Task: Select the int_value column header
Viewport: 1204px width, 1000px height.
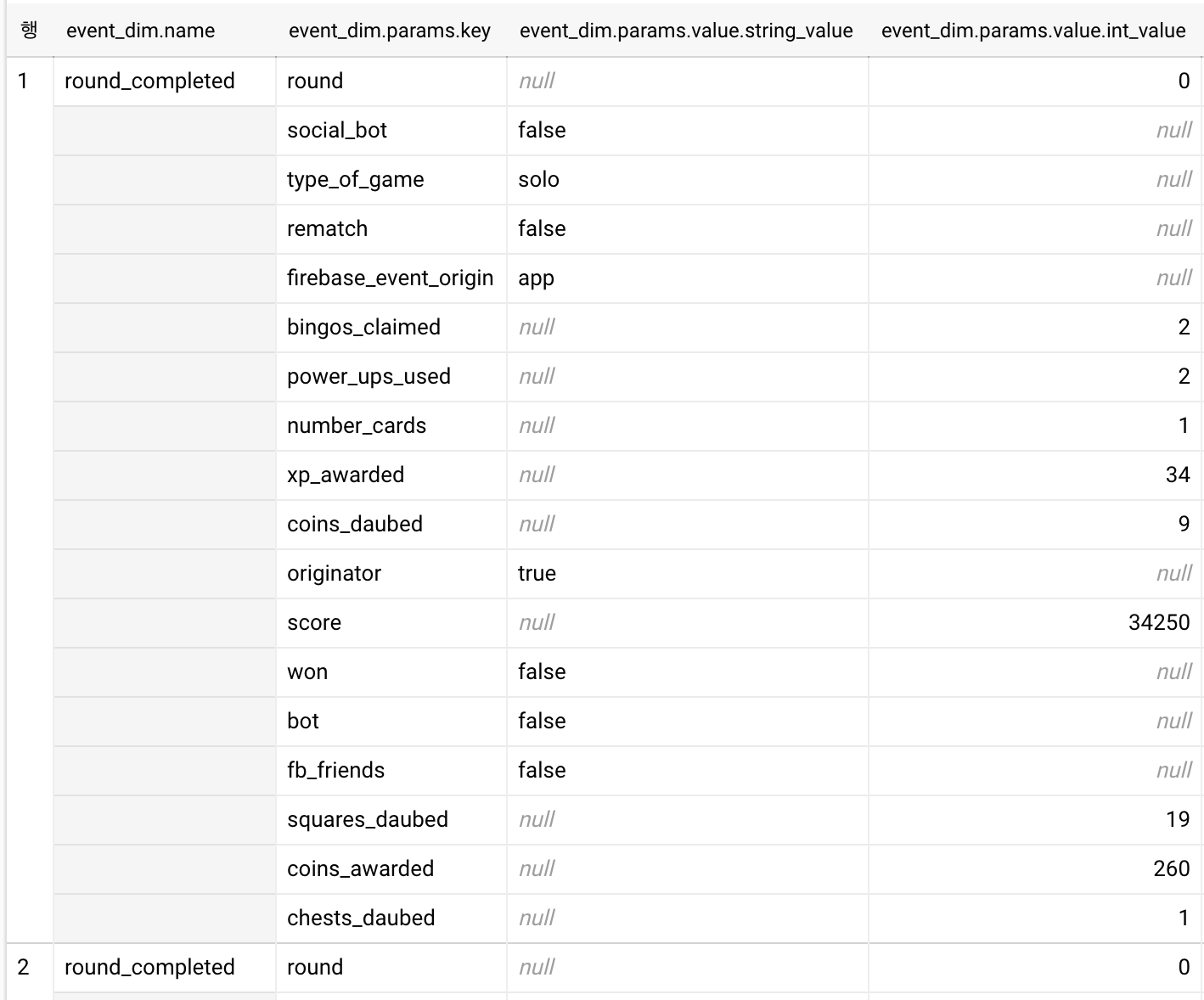Action: 1033,31
